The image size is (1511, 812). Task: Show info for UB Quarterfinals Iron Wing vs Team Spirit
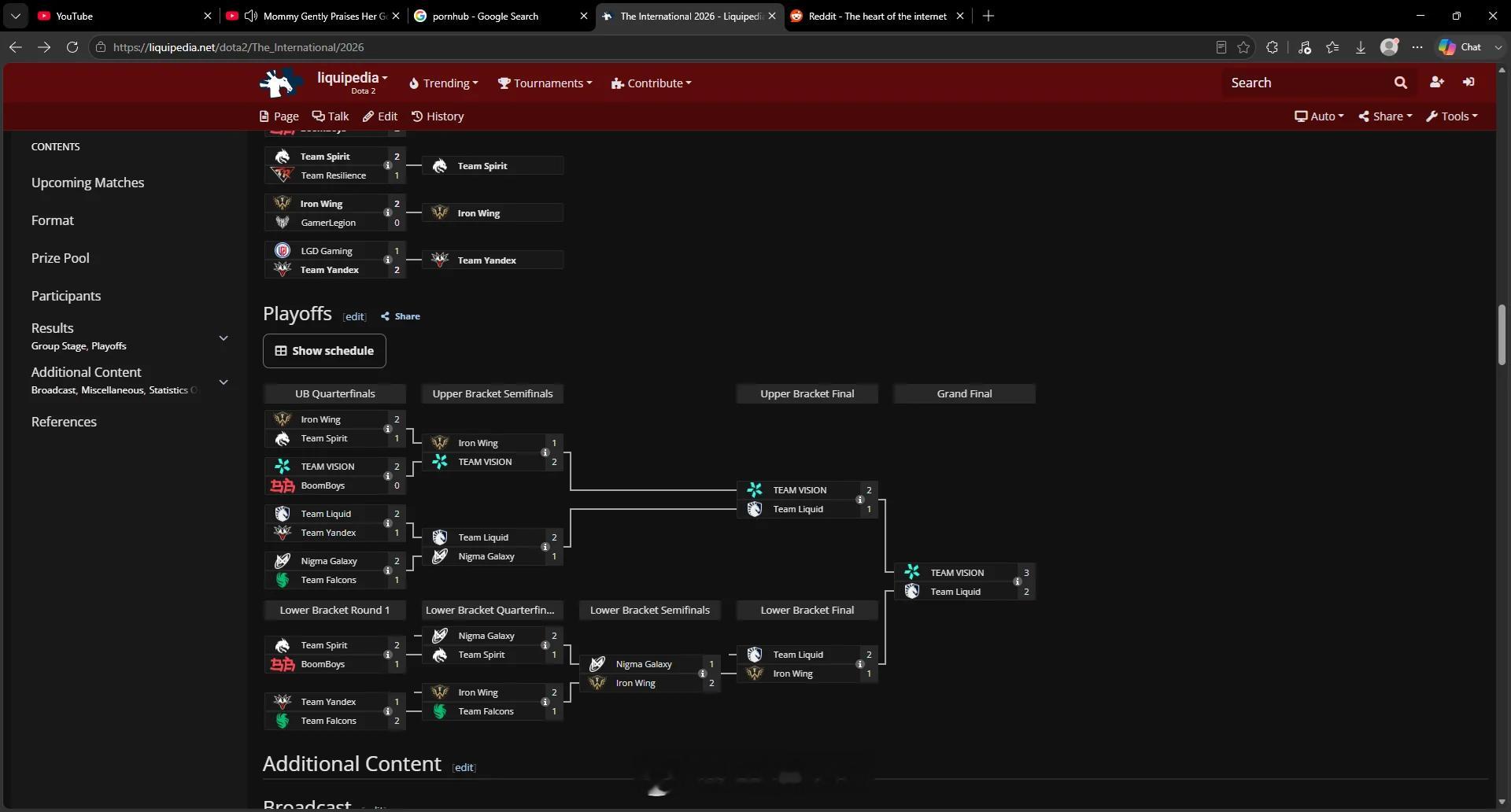tap(387, 429)
